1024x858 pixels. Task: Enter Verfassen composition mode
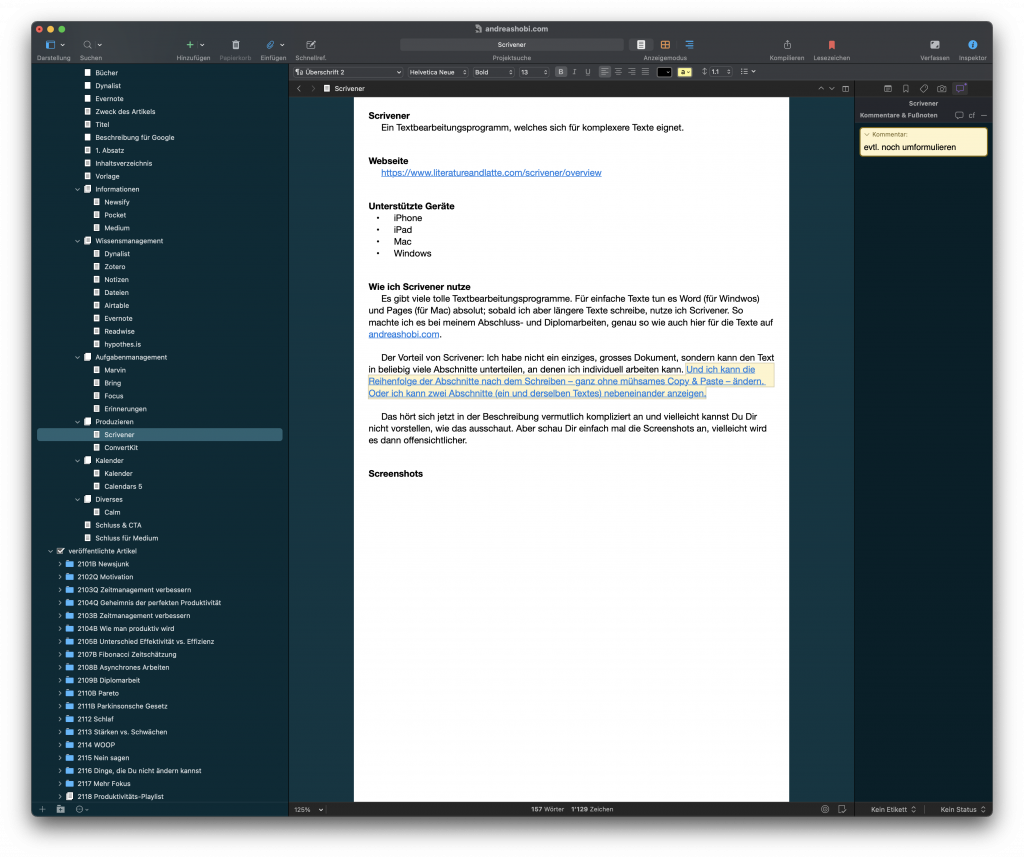click(935, 45)
